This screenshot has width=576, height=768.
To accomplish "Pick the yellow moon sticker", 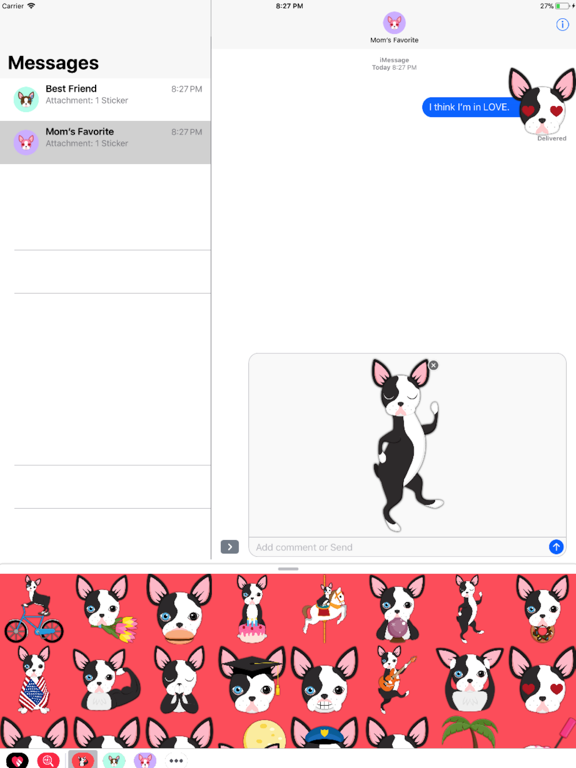I will (264, 734).
